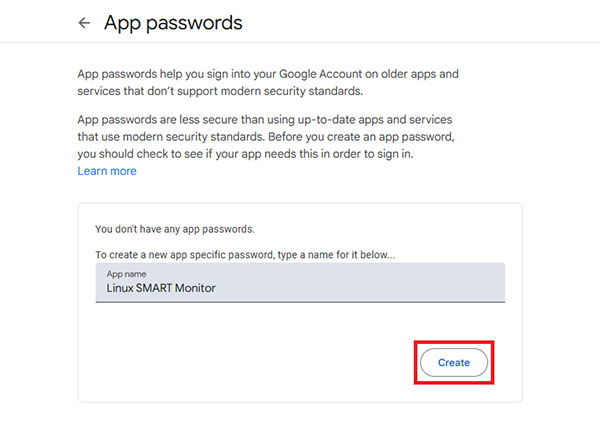Image resolution: width=600 pixels, height=431 pixels.
Task: Click the back arrow icon
Action: 84,23
